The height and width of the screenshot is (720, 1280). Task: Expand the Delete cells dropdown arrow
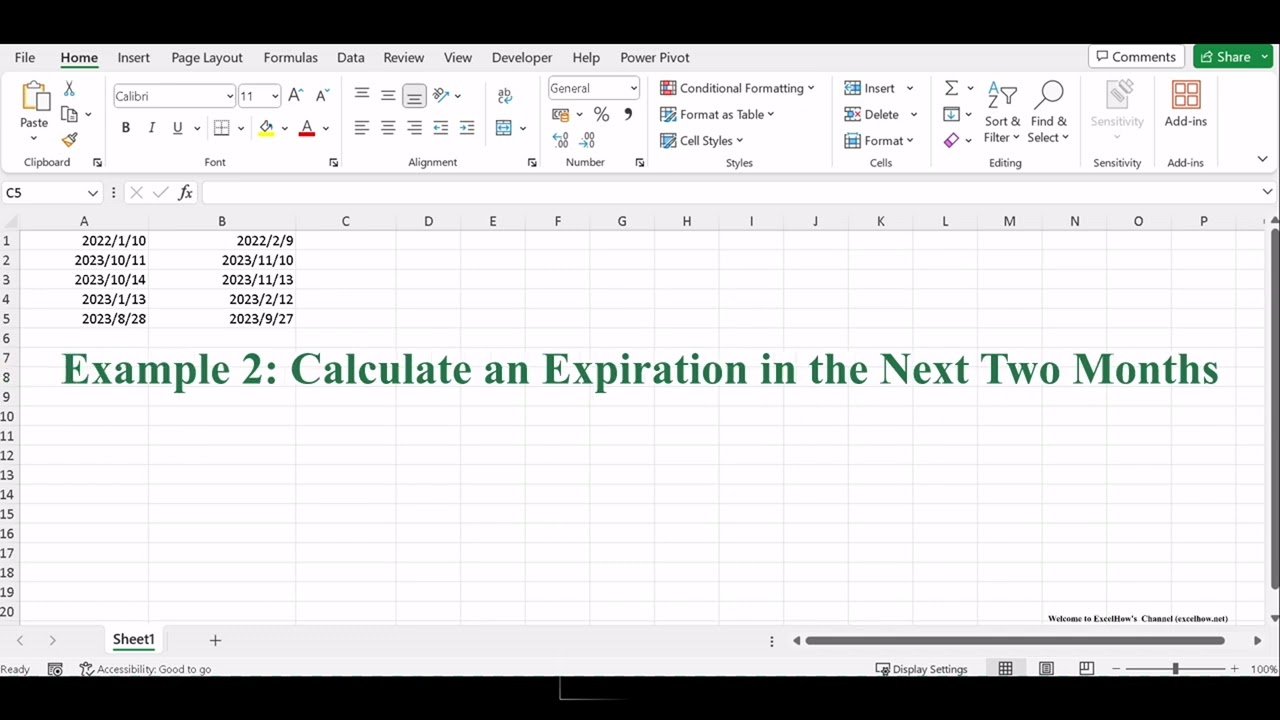(913, 114)
